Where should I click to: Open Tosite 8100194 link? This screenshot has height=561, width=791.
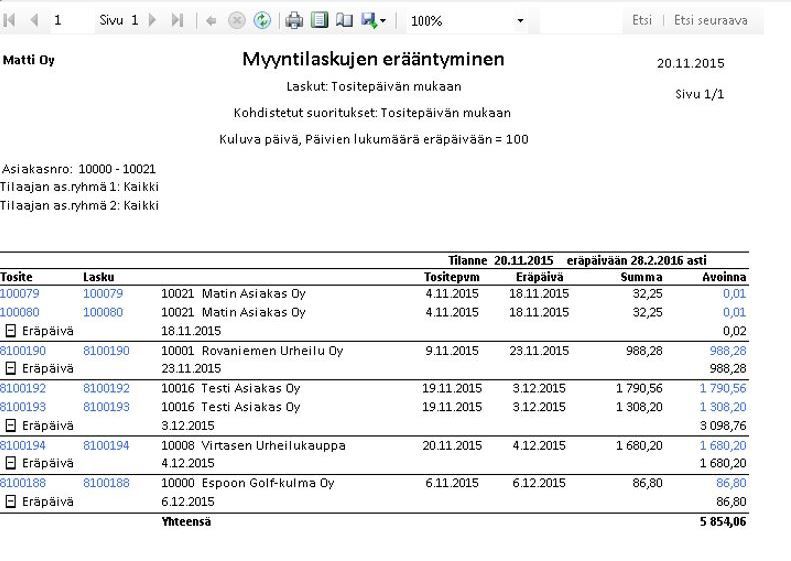23,445
